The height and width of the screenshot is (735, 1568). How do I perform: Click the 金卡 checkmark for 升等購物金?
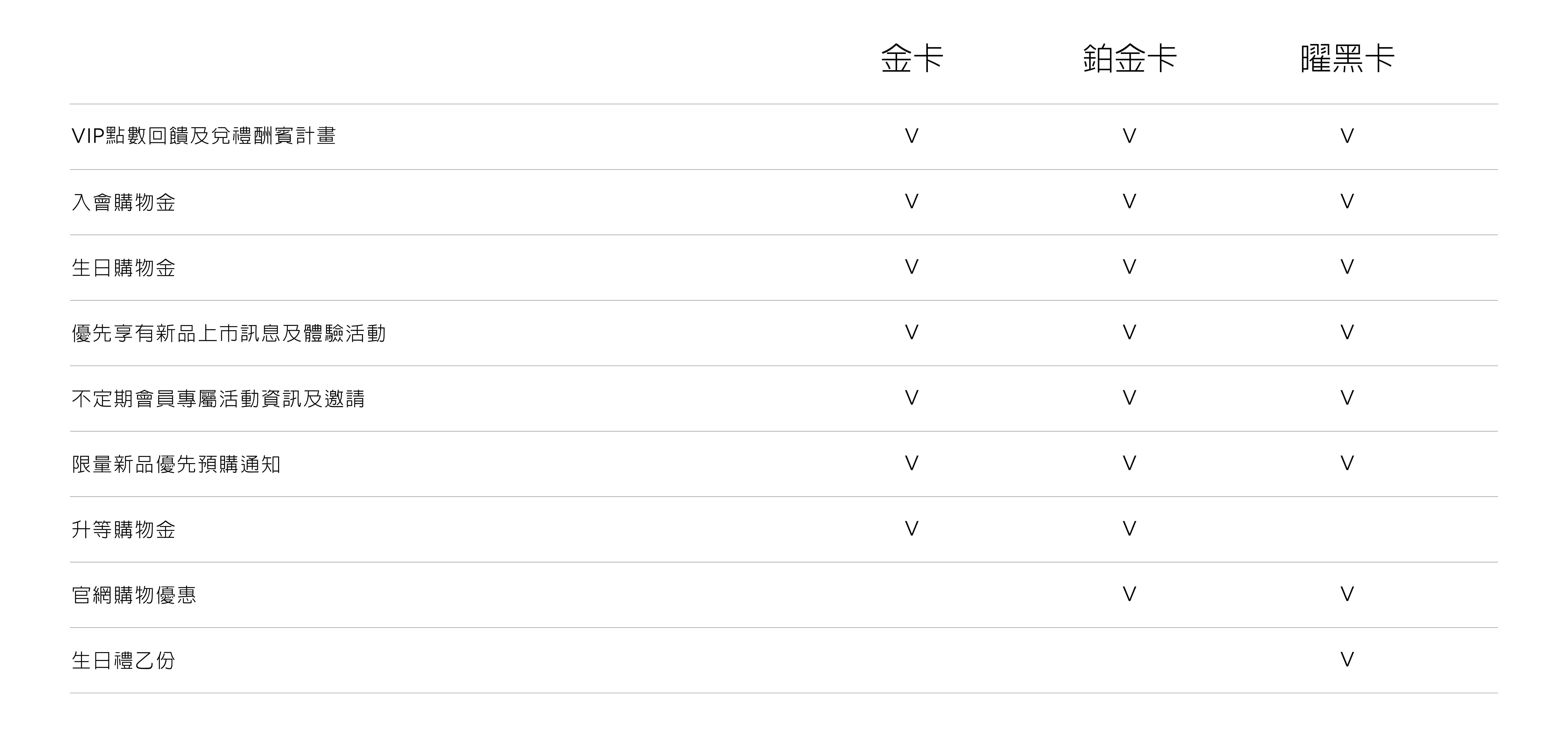point(911,529)
